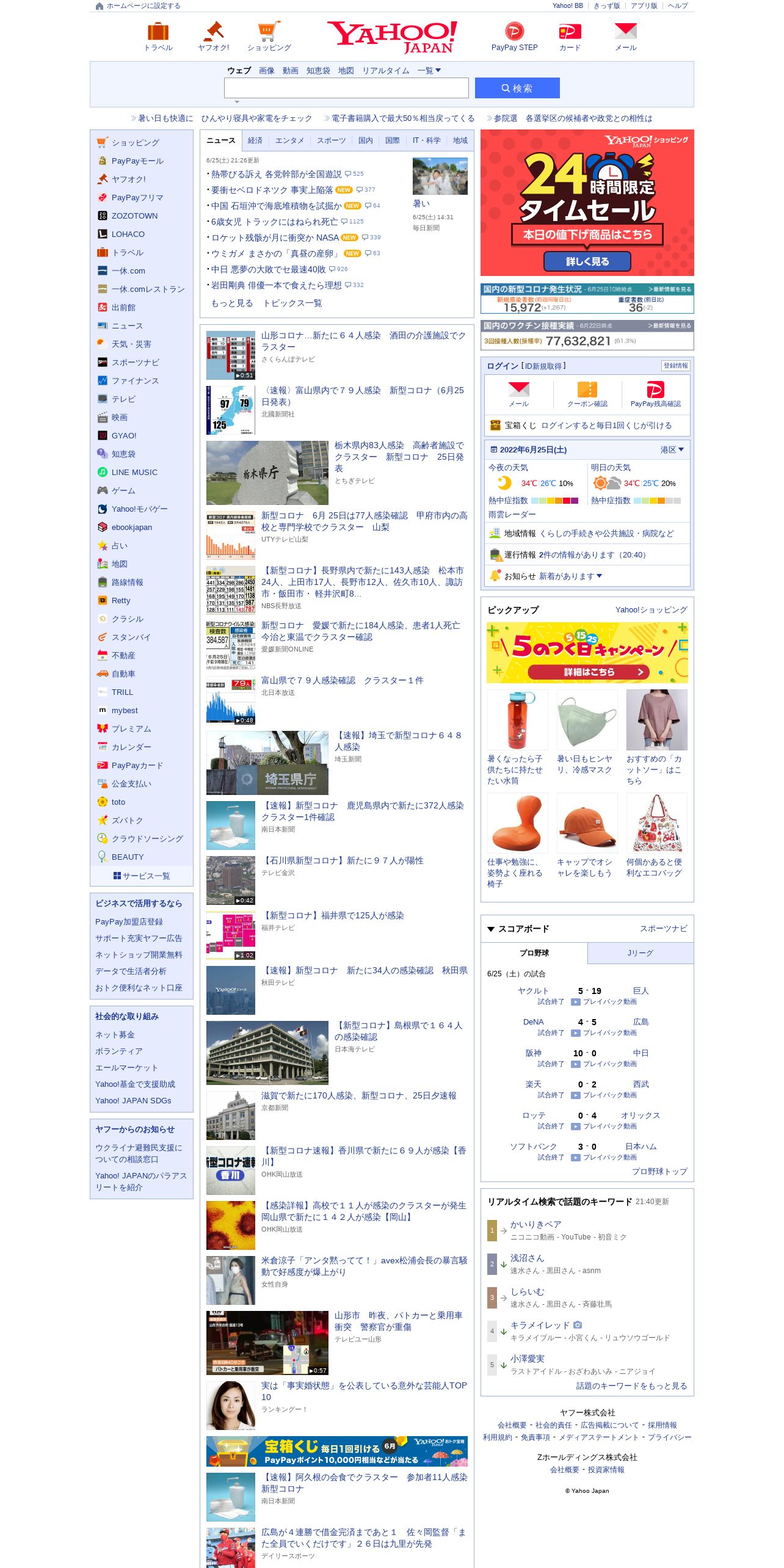Open red water bottle product thumbnail

(518, 720)
